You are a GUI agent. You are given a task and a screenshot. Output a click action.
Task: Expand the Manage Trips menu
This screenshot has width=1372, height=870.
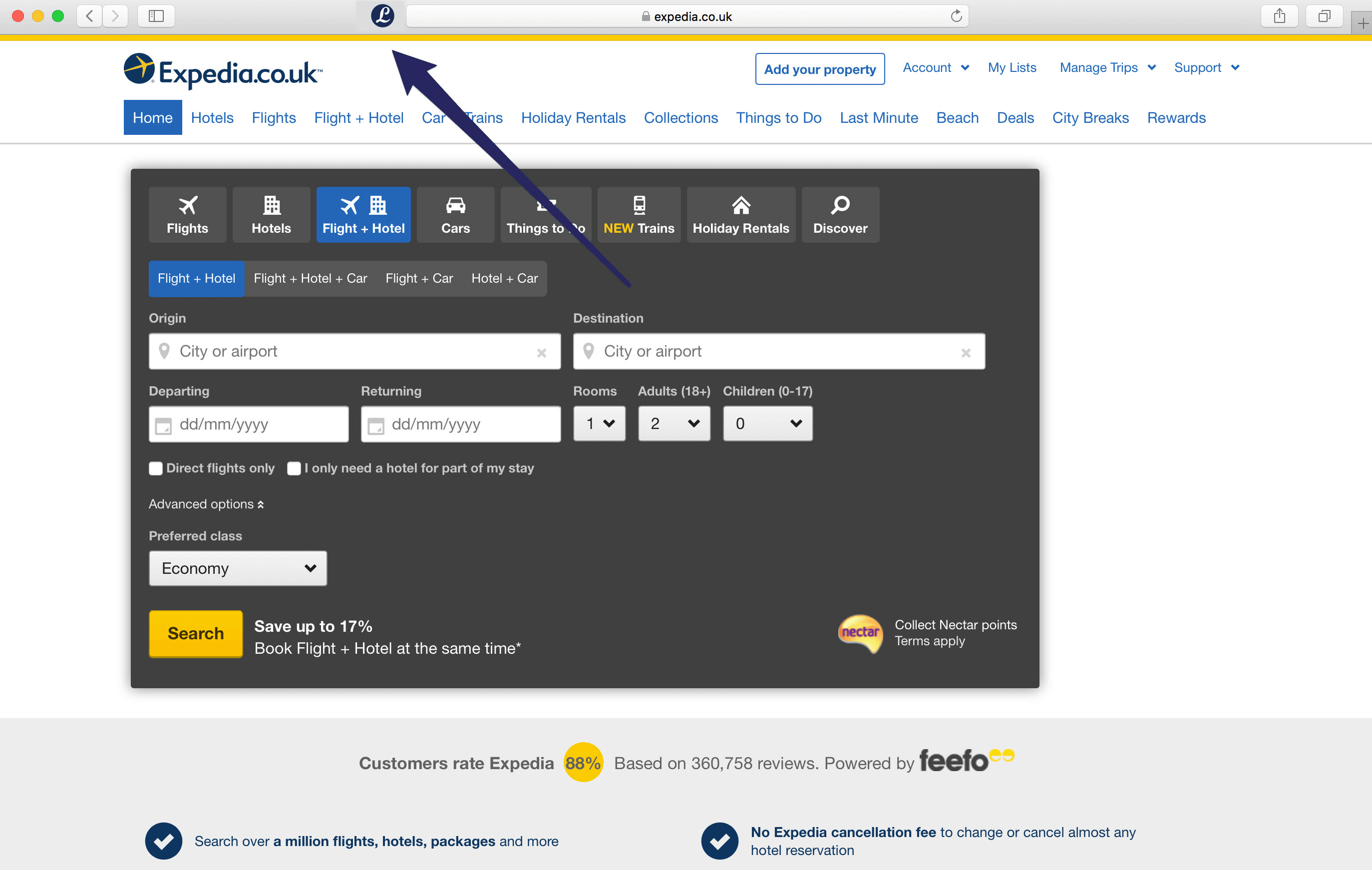point(1107,67)
